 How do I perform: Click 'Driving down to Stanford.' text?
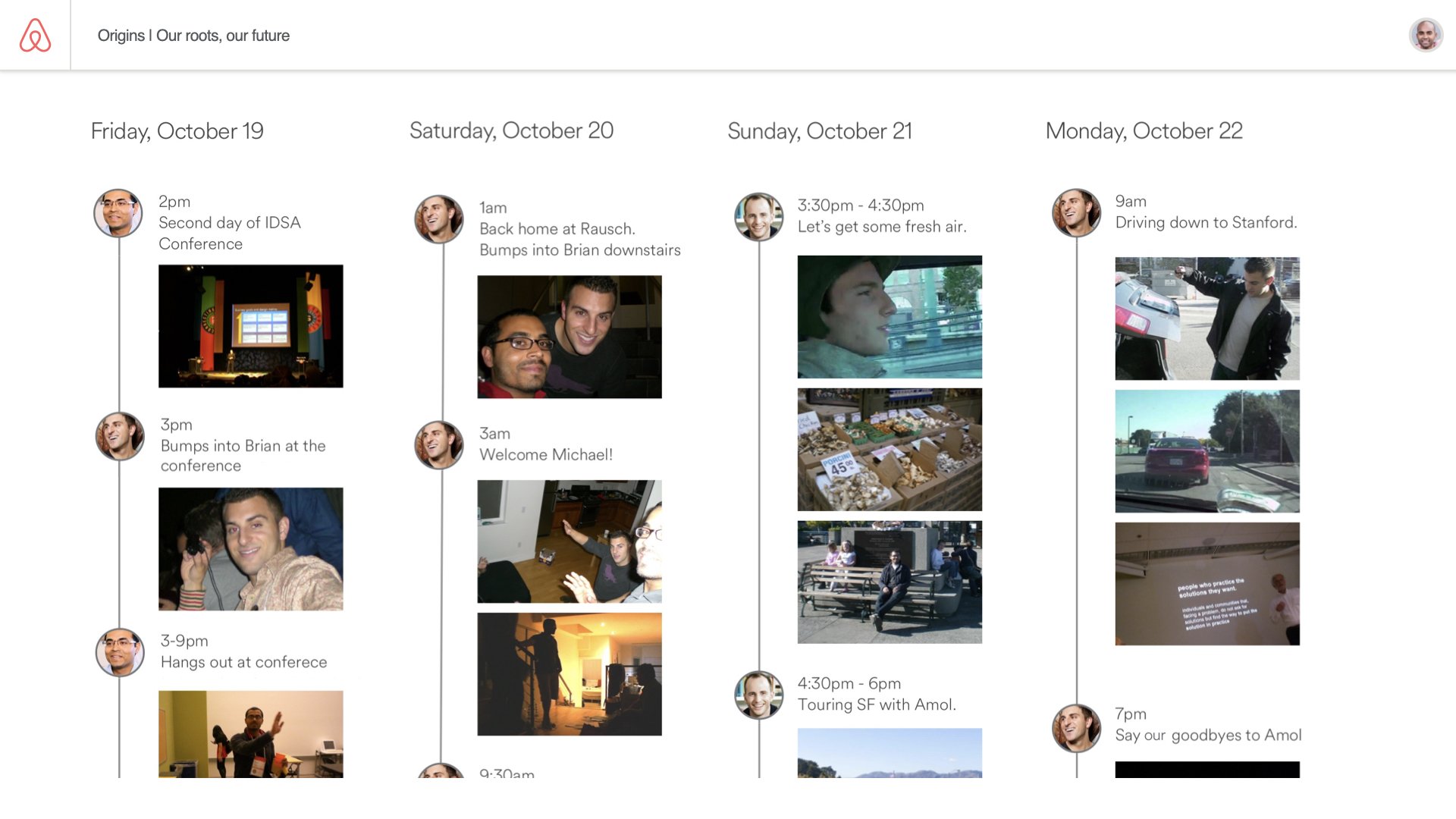(1206, 222)
